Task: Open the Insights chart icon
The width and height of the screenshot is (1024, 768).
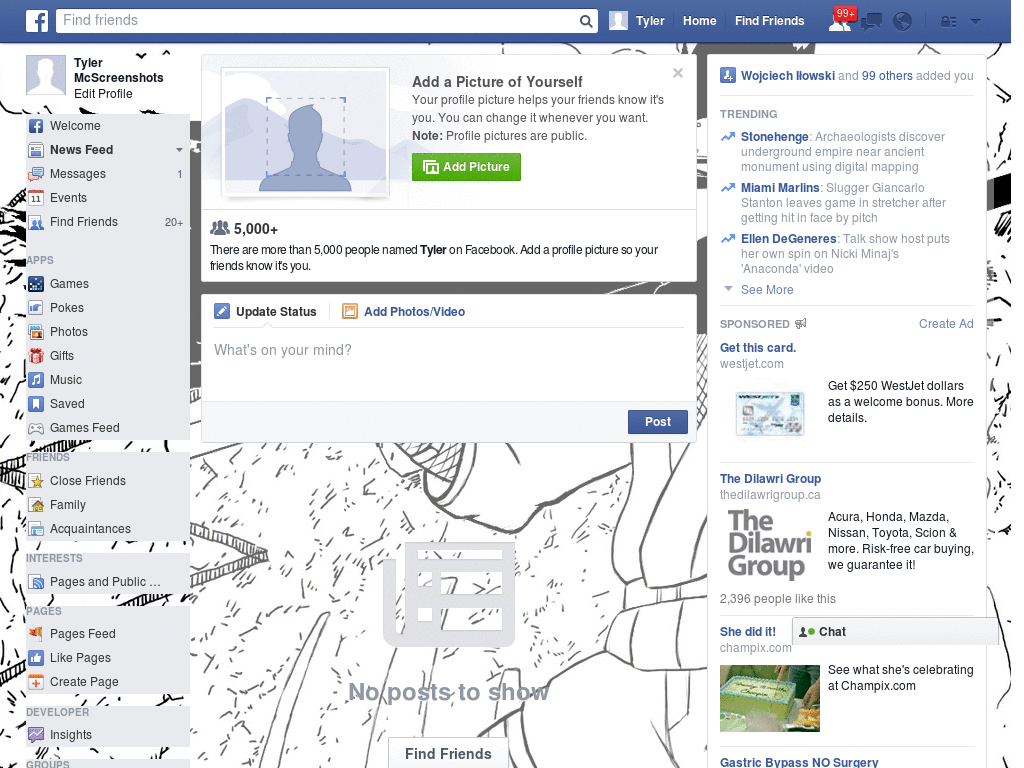Action: [x=36, y=735]
